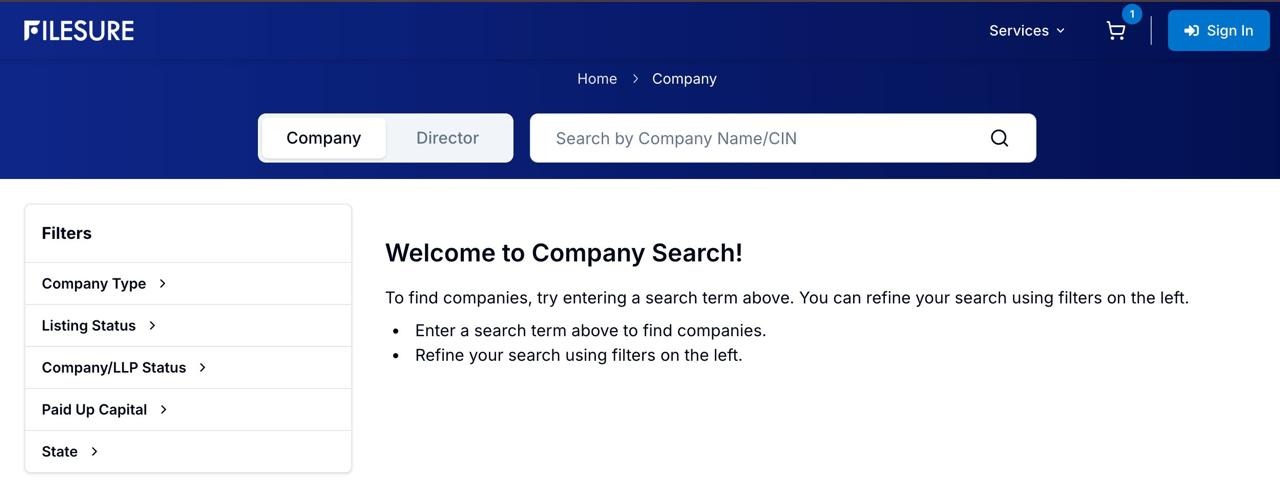The height and width of the screenshot is (486, 1280).
Task: Open the Services menu
Action: point(1019,31)
